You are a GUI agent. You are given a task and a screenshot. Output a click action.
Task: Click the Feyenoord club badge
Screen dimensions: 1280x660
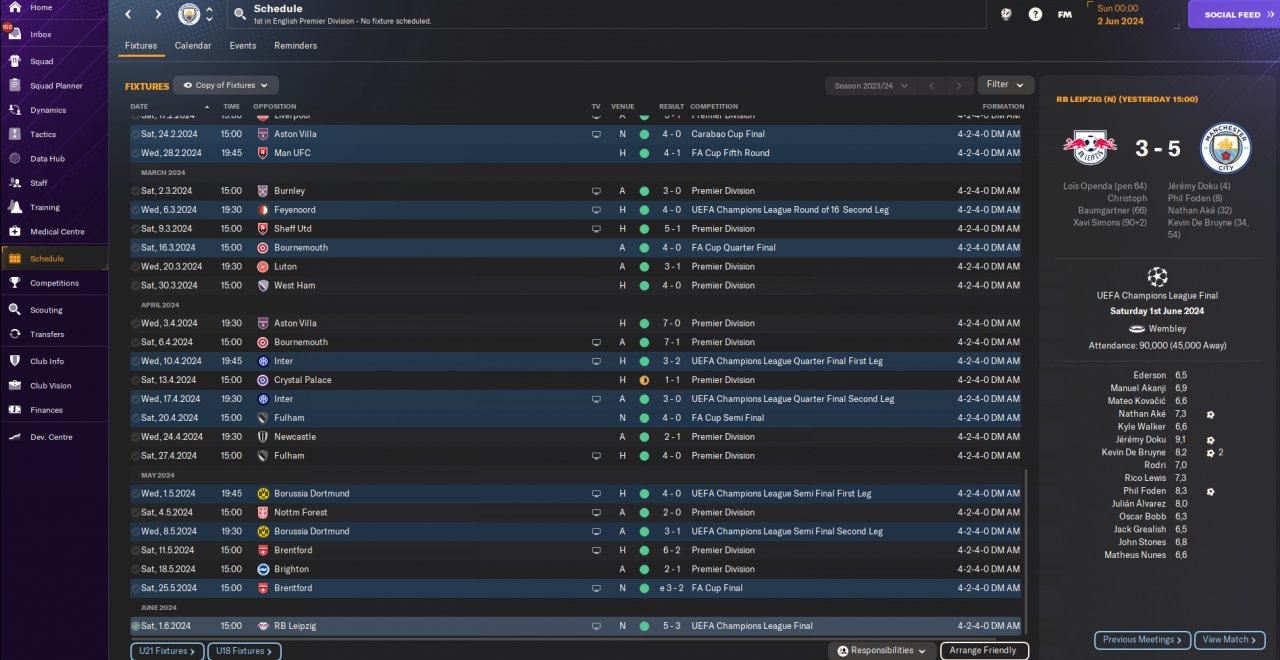[x=263, y=210]
